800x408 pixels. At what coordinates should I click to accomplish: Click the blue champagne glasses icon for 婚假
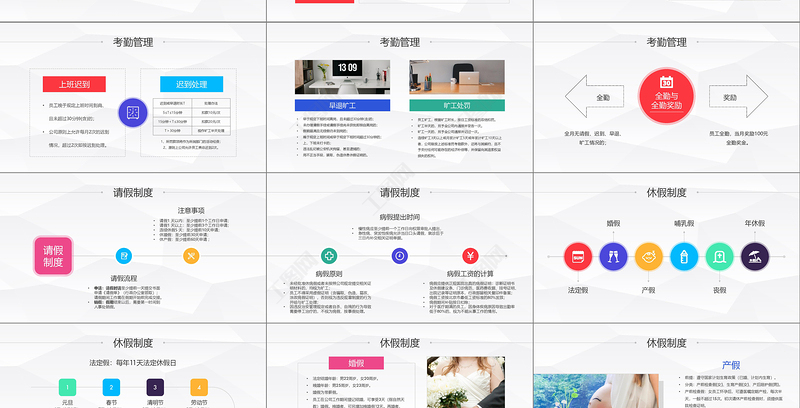click(x=613, y=258)
